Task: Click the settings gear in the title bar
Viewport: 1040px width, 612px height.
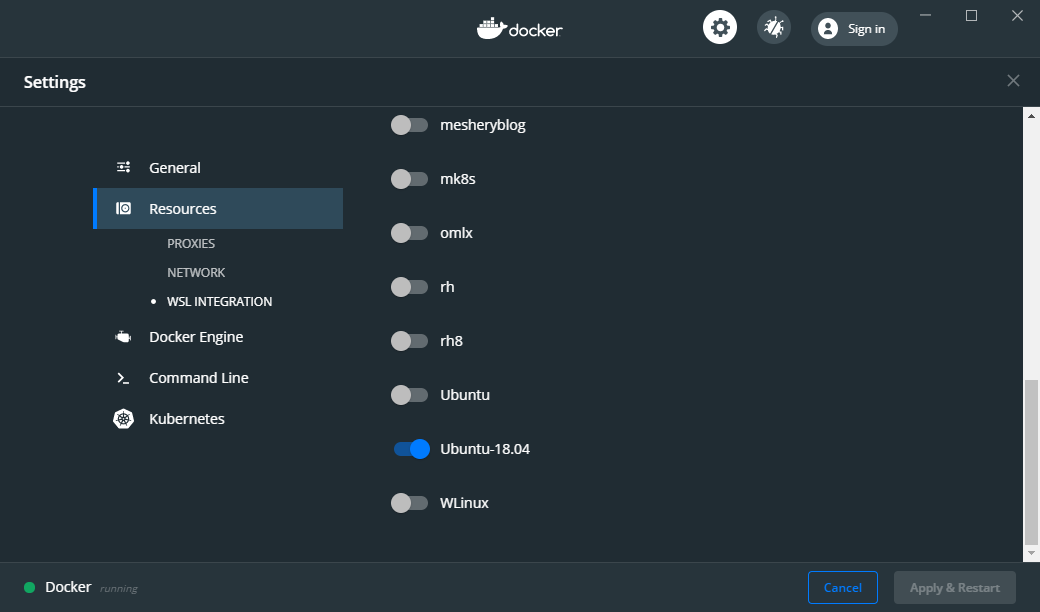Action: pyautogui.click(x=720, y=27)
